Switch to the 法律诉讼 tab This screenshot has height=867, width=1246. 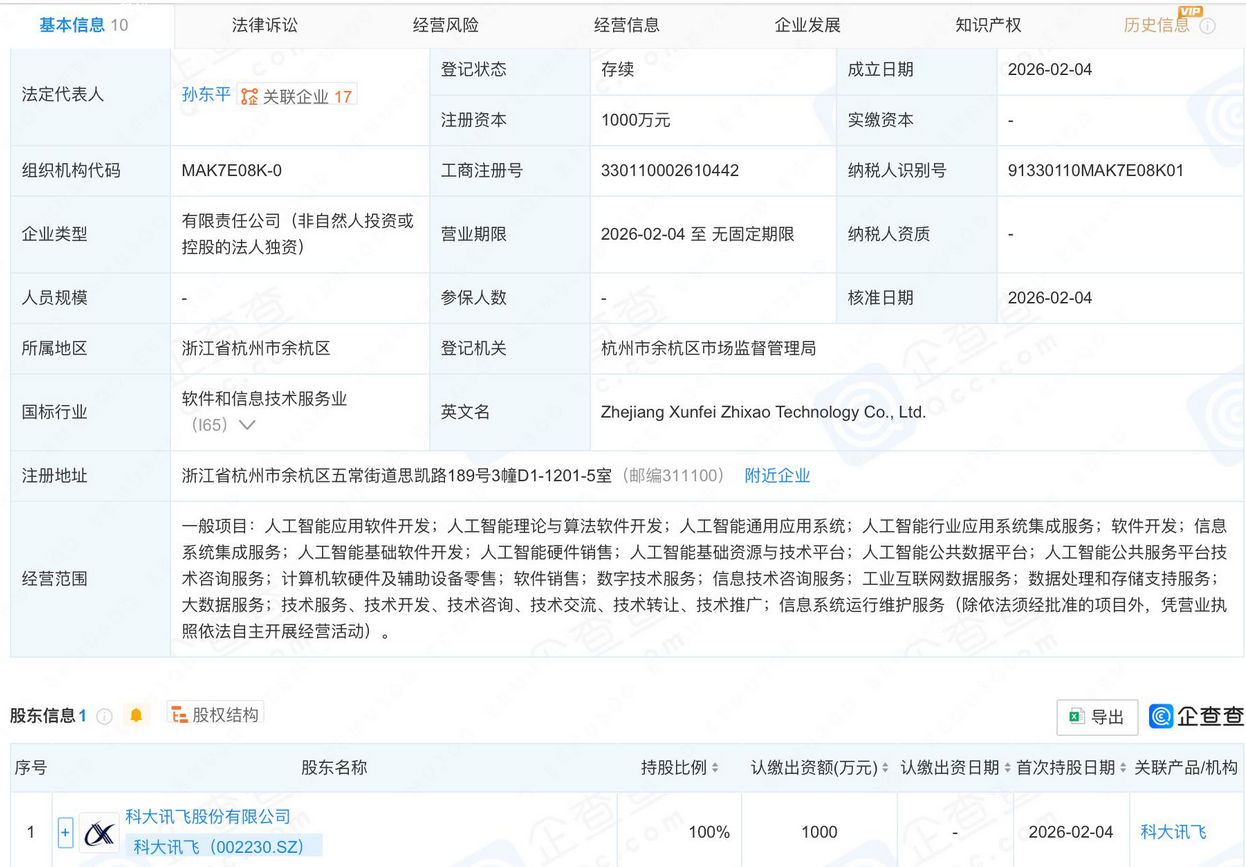pos(266,25)
